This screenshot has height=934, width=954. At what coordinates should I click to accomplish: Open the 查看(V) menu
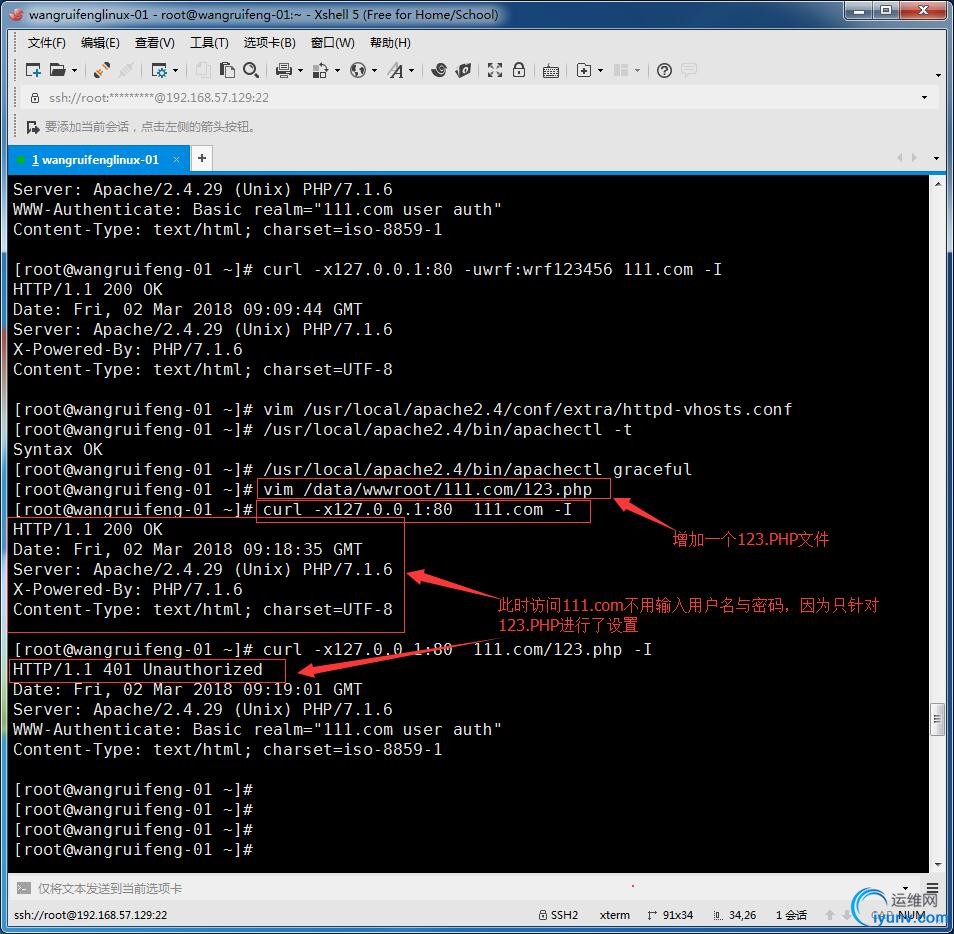155,43
